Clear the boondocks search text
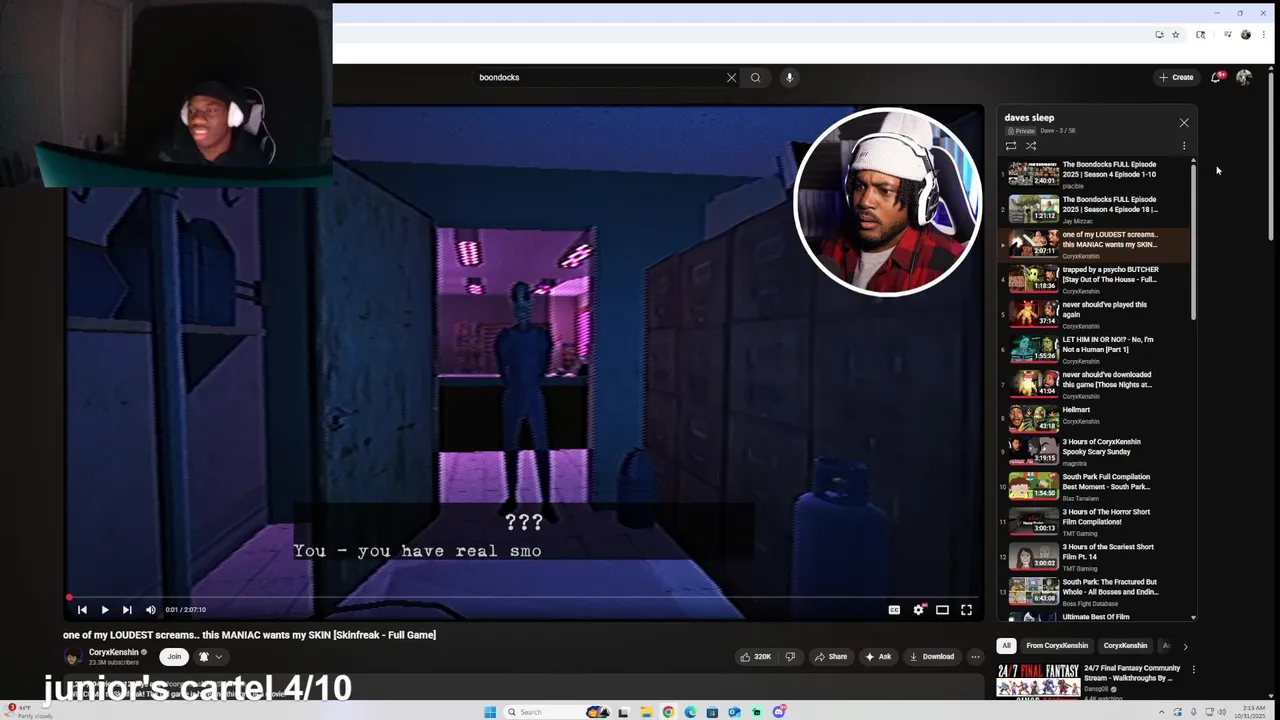The image size is (1280, 720). coord(731,77)
